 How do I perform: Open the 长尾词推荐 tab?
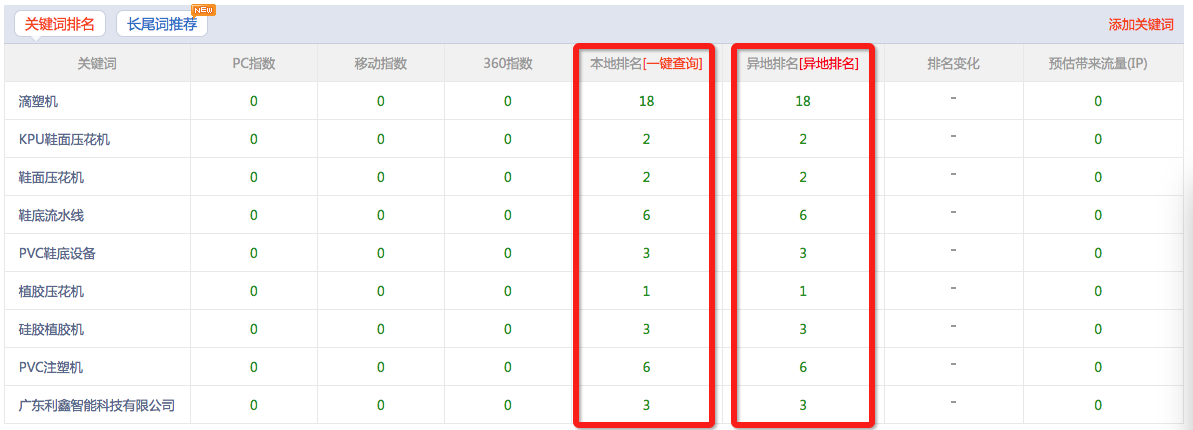pos(161,24)
